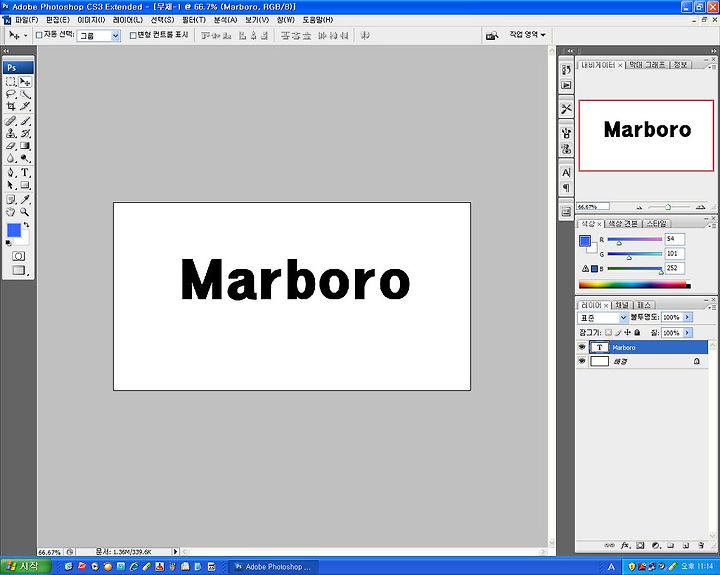The height and width of the screenshot is (575, 720).
Task: Delete layer with the trash icon
Action: pyautogui.click(x=701, y=546)
